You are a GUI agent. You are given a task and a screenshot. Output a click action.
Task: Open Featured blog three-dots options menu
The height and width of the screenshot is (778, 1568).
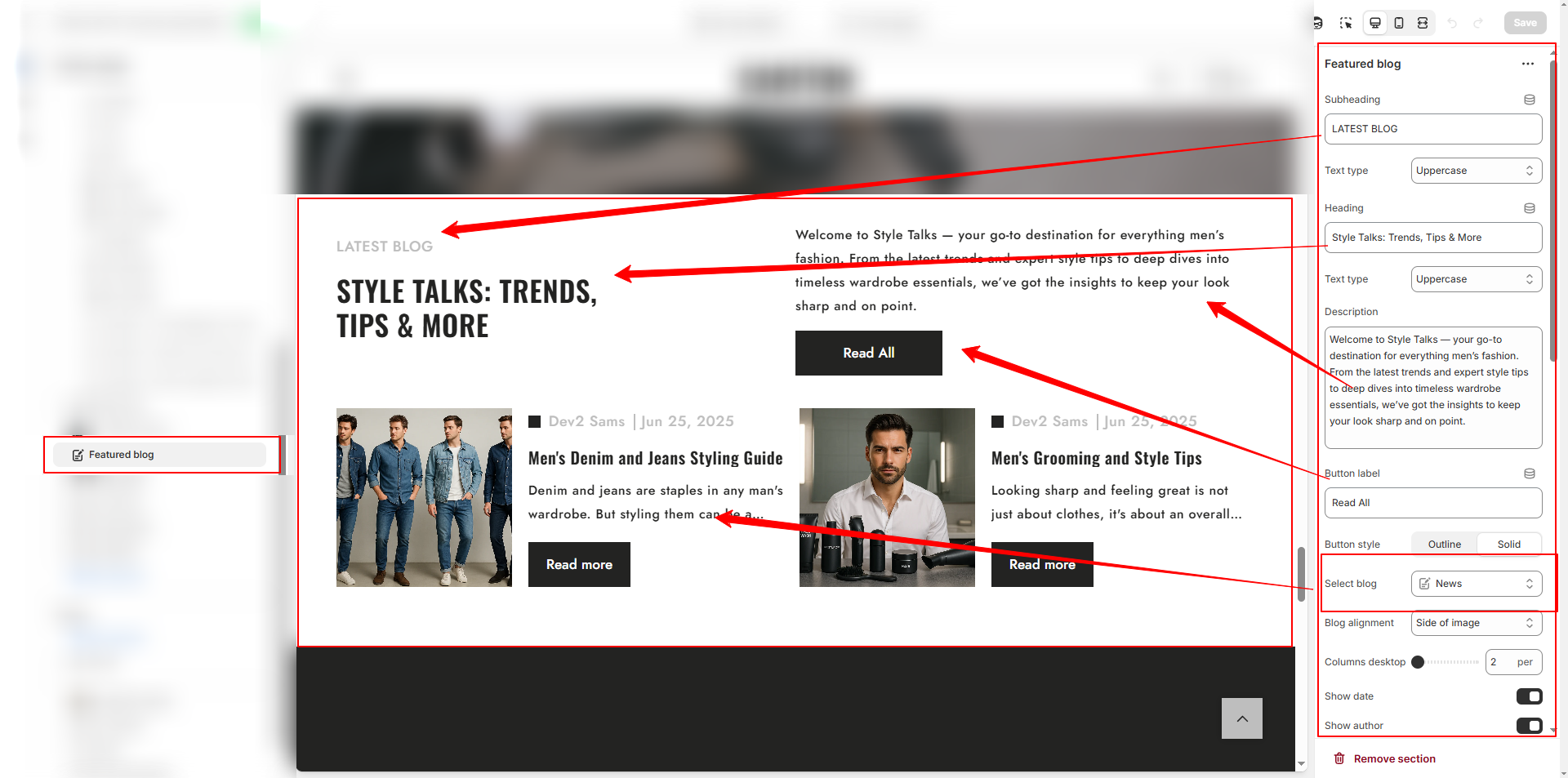point(1528,64)
